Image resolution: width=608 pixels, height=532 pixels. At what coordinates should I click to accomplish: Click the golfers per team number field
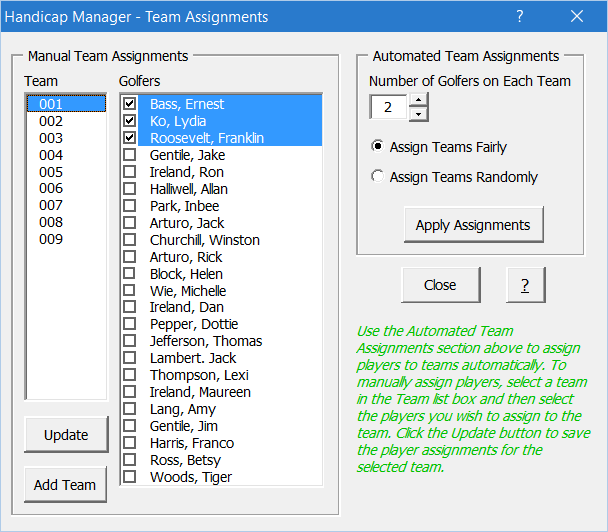pyautogui.click(x=389, y=107)
